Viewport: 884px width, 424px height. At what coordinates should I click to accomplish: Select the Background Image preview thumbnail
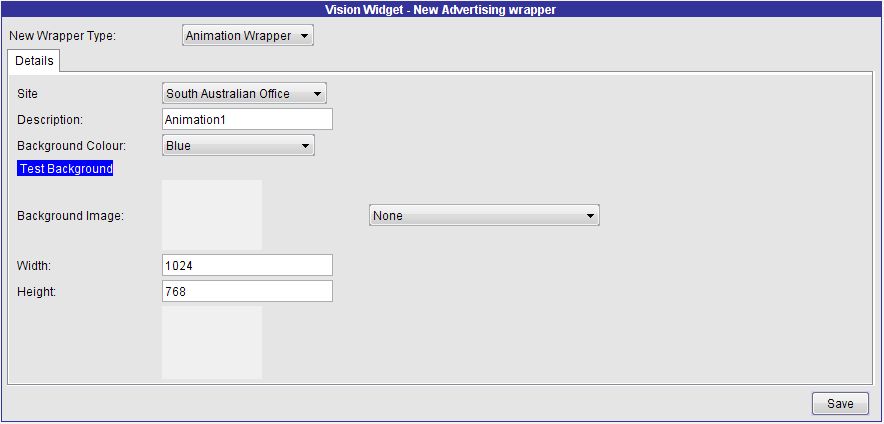pyautogui.click(x=212, y=215)
